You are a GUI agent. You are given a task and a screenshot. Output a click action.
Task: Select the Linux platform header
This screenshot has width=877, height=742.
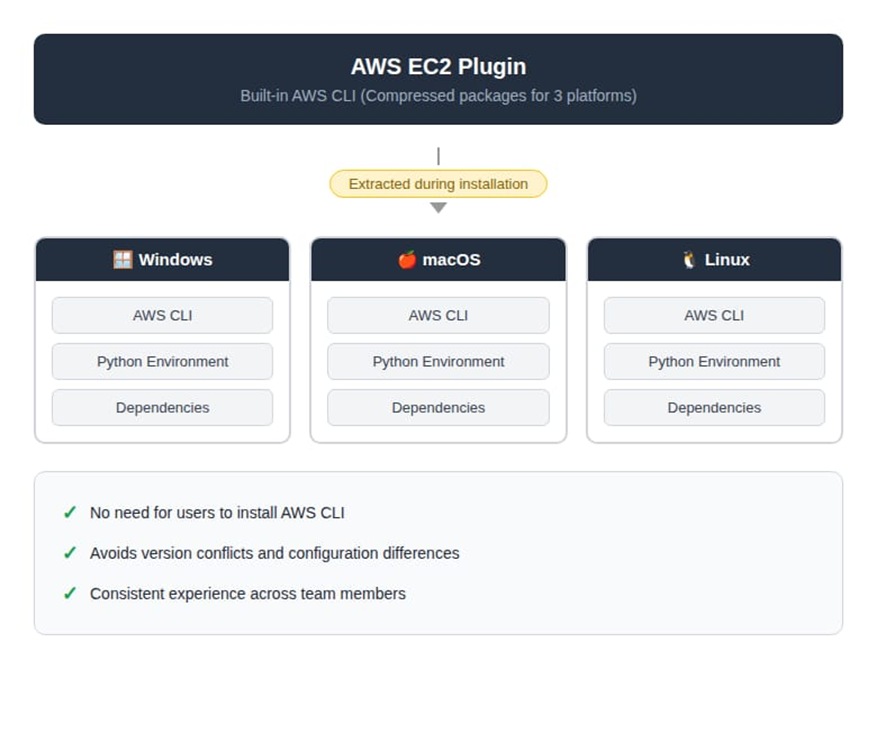click(714, 260)
